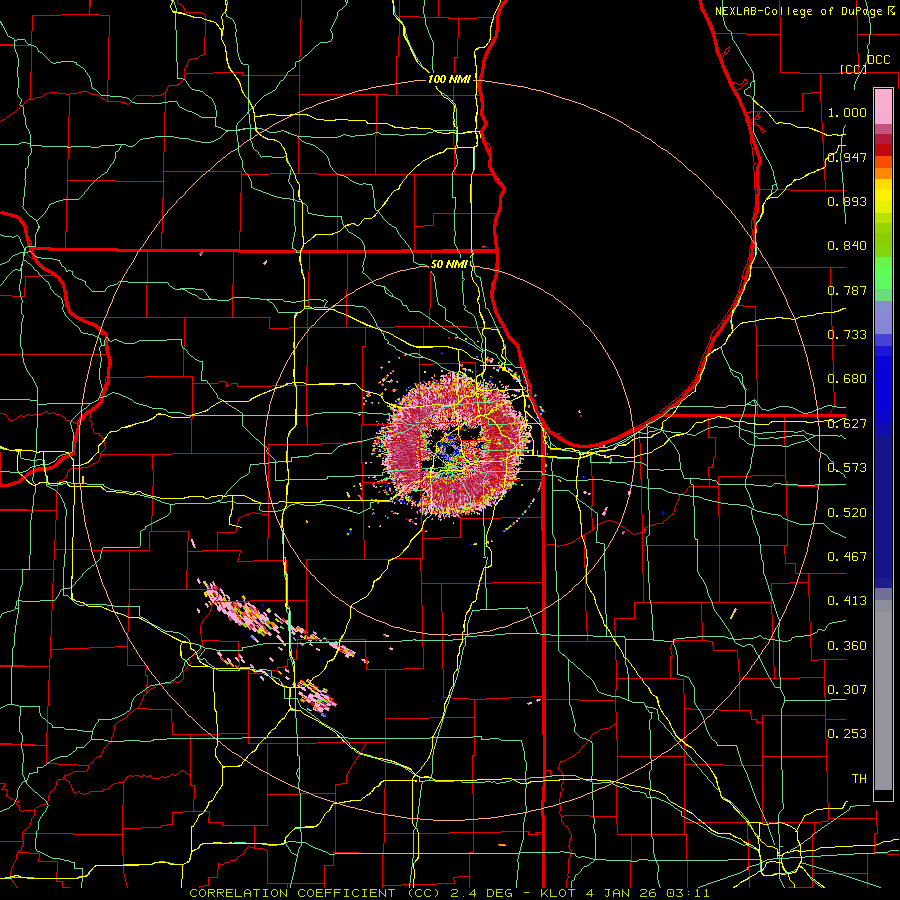
Task: Click the 0.733 legend value
Action: pos(847,335)
